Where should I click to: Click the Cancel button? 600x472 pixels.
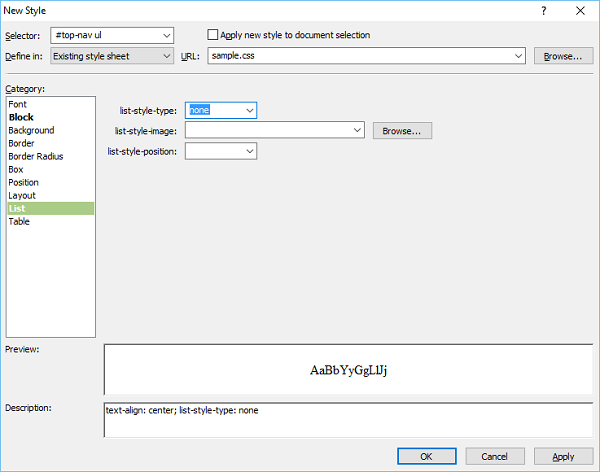click(x=495, y=456)
